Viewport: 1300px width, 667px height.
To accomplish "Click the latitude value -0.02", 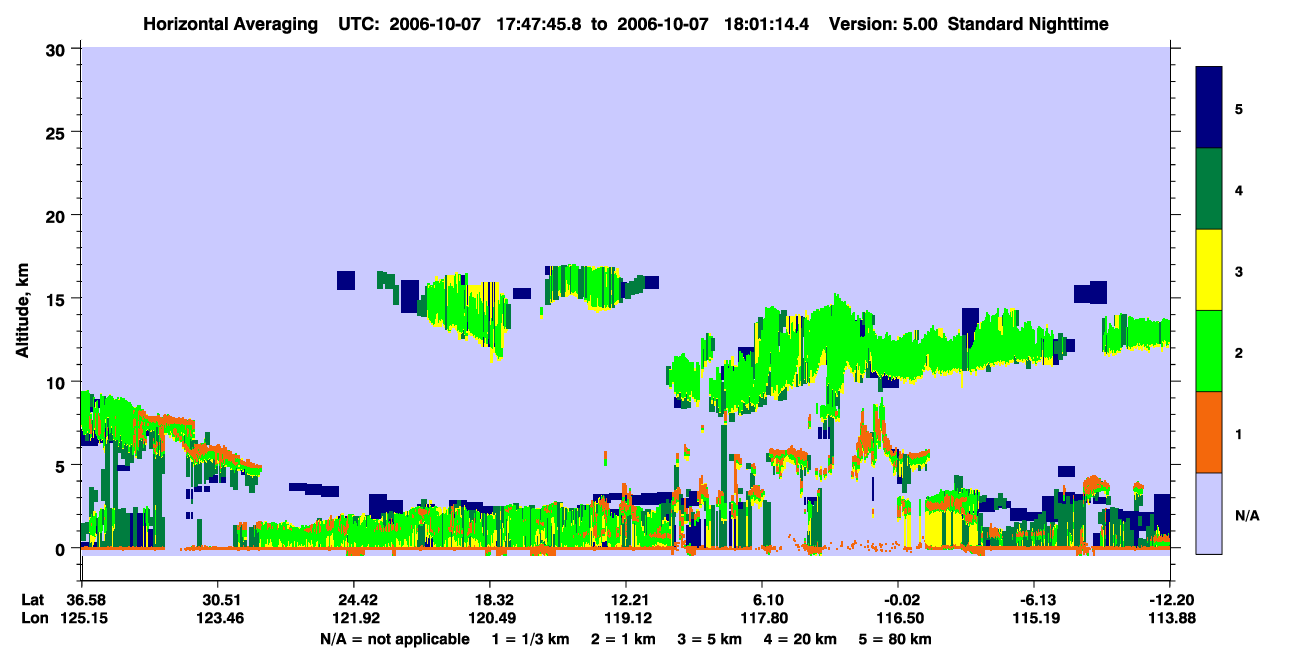I will tap(899, 600).
